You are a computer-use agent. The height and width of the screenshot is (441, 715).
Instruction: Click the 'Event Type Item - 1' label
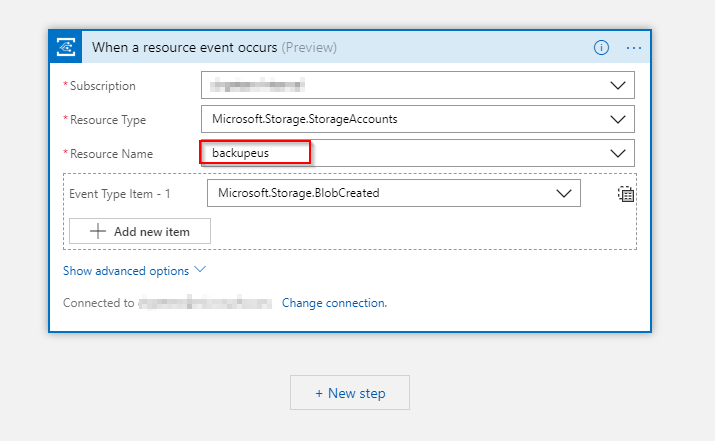pos(120,194)
